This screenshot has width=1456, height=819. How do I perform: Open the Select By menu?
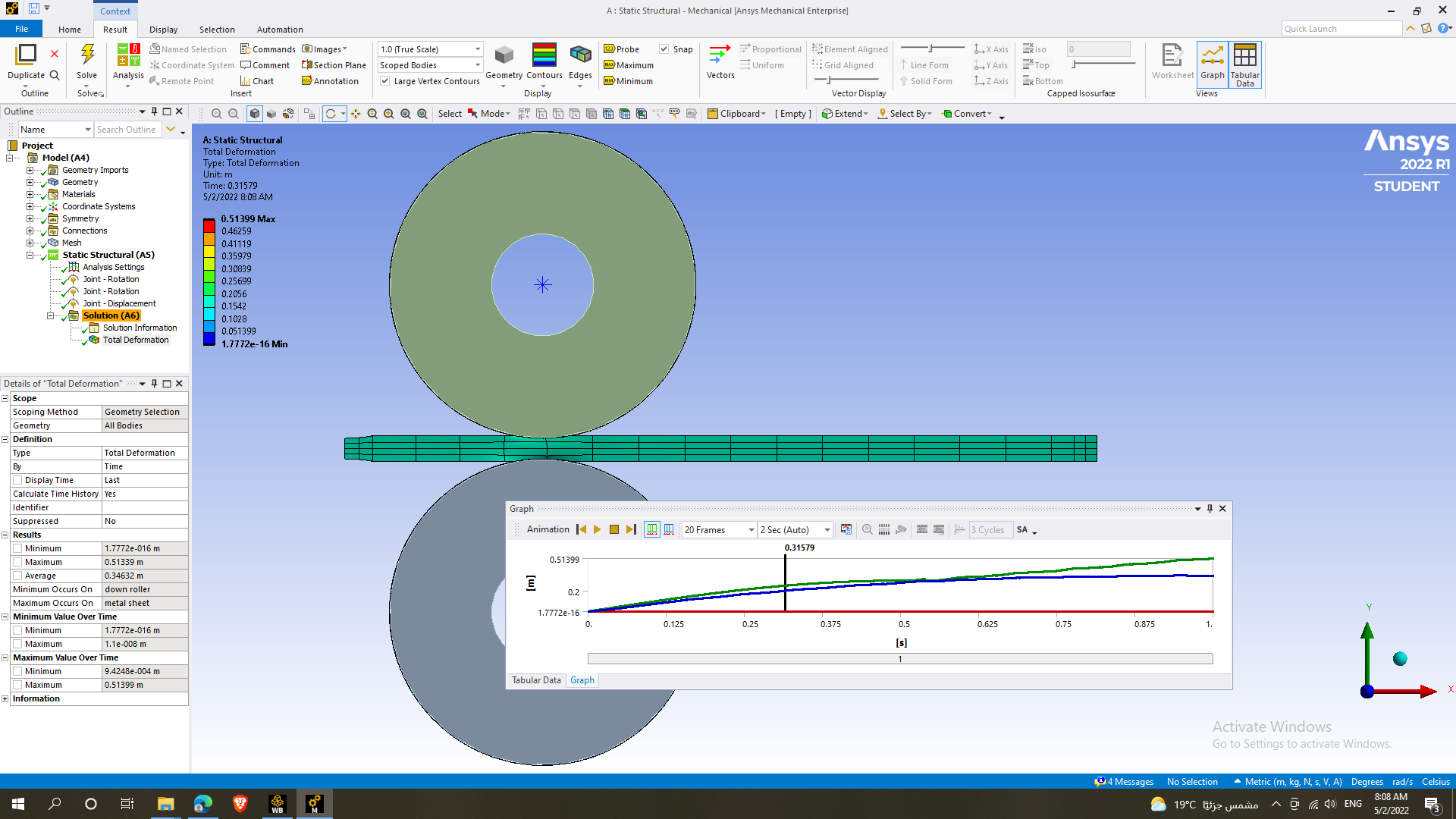click(x=905, y=114)
